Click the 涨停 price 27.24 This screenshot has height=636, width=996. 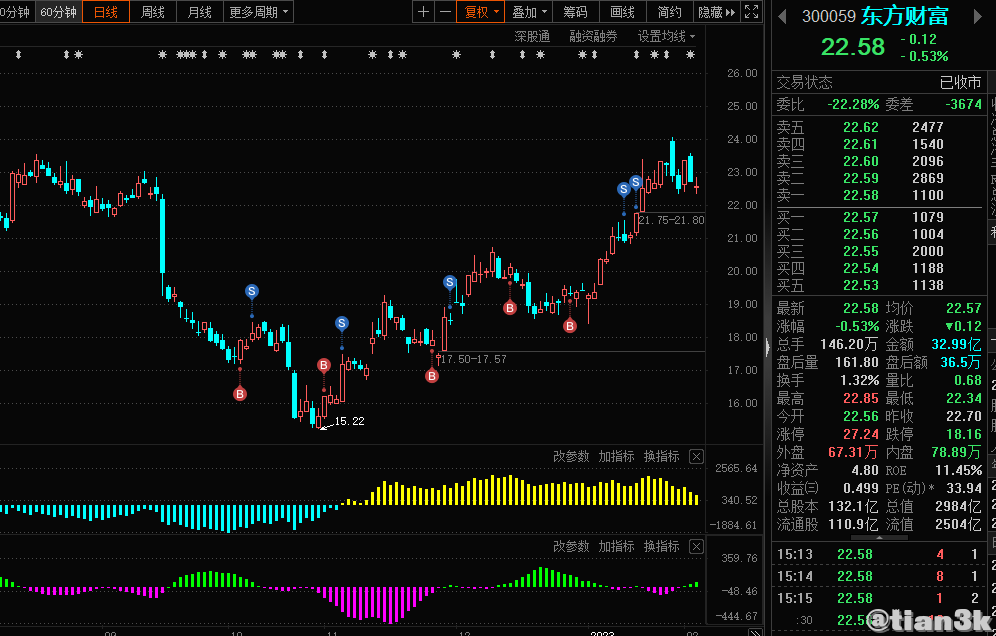click(x=861, y=435)
